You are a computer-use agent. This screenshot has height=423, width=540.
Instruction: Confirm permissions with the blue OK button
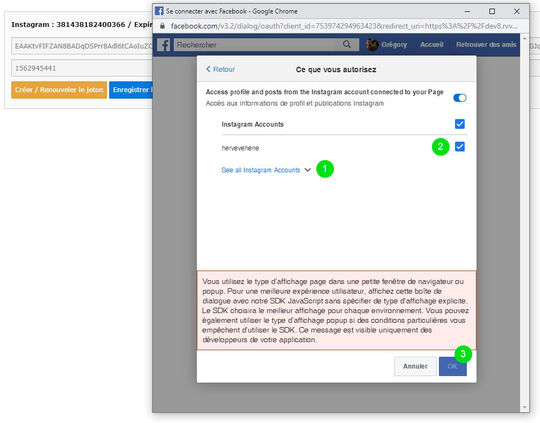click(x=453, y=366)
